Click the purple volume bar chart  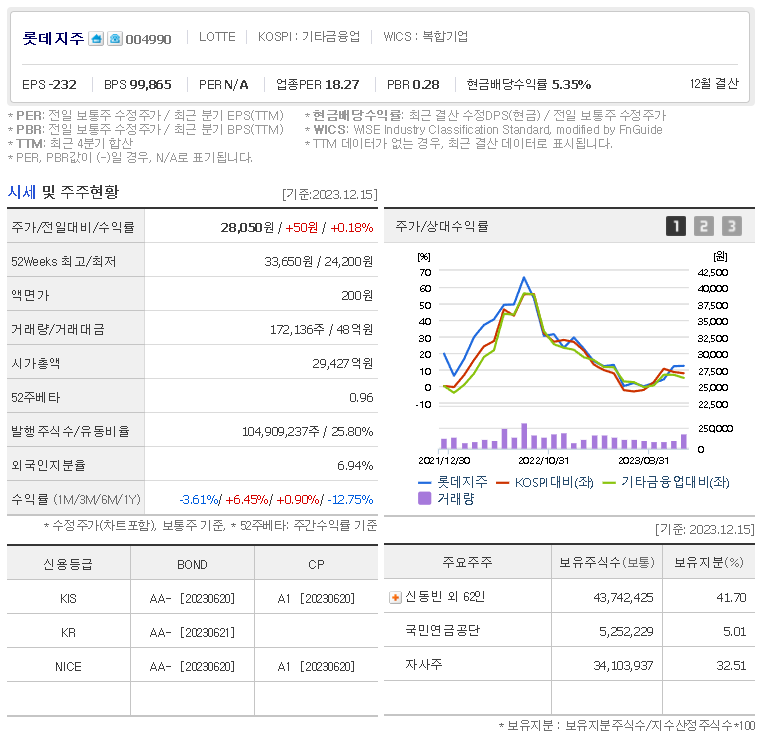pyautogui.click(x=563, y=436)
